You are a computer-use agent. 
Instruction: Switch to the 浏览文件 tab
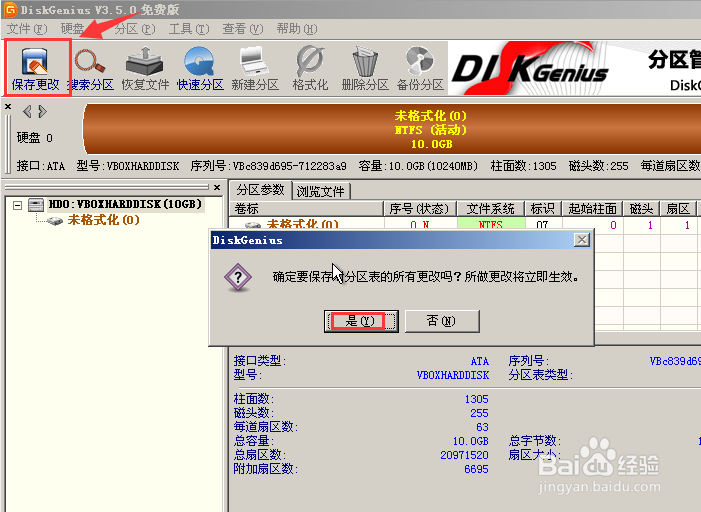[321, 191]
